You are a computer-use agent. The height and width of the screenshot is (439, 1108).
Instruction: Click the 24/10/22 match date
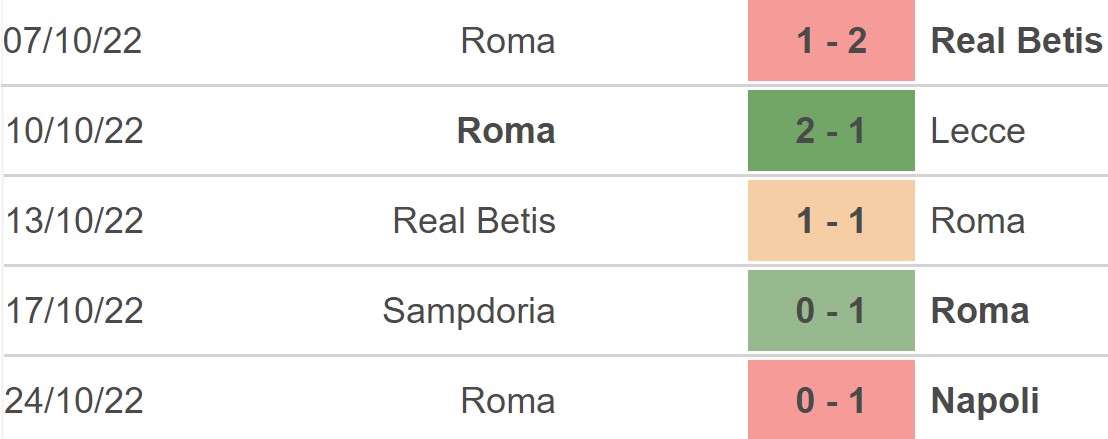[73, 401]
